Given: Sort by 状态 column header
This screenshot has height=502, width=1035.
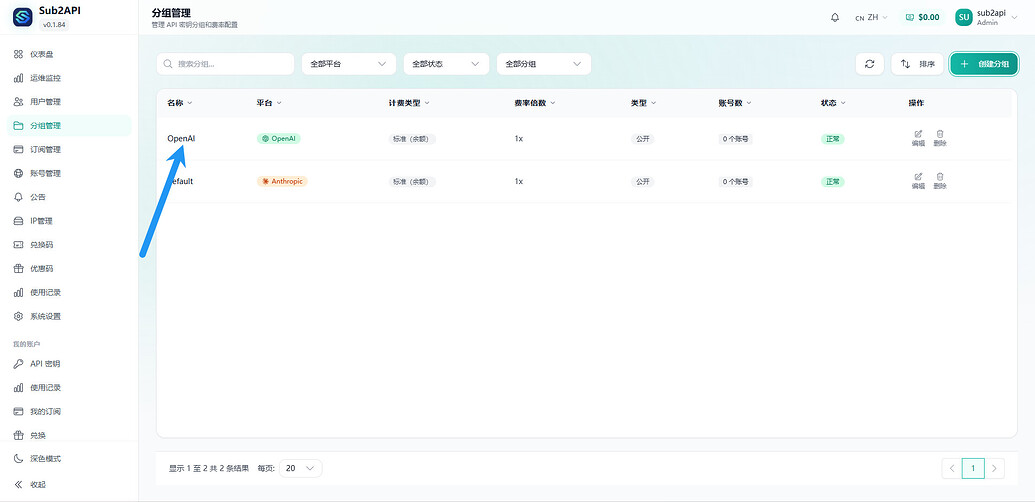Looking at the screenshot, I should tap(833, 103).
